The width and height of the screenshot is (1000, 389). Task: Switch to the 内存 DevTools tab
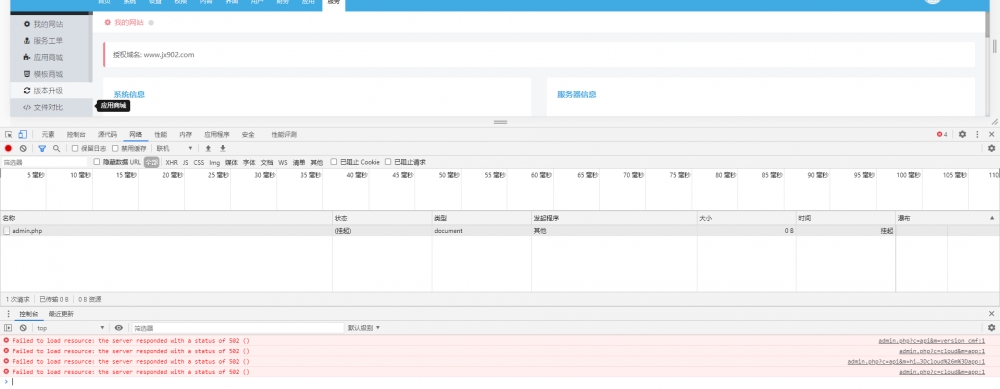pyautogui.click(x=186, y=135)
